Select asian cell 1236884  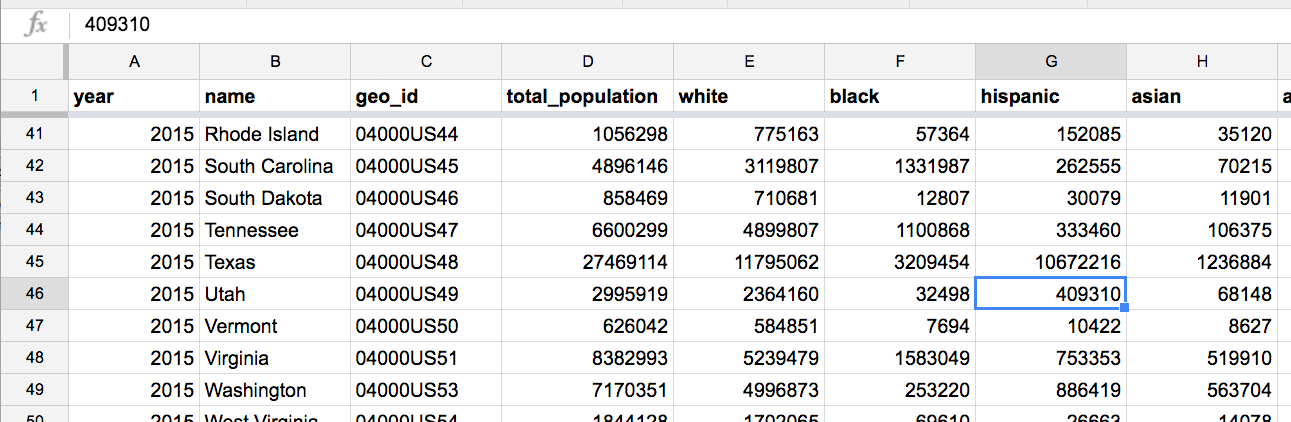[1202, 262]
